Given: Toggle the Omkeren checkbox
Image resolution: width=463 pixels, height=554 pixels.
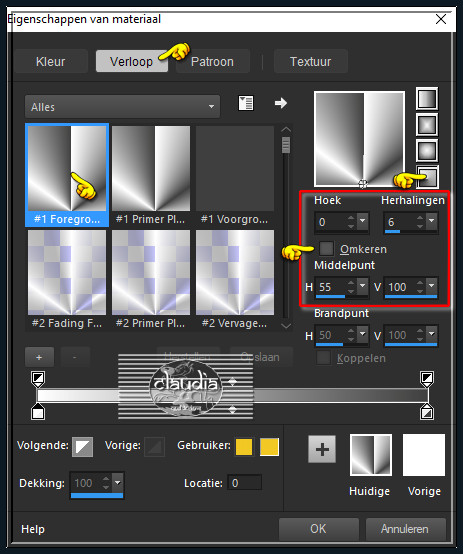Looking at the screenshot, I should [x=326, y=248].
